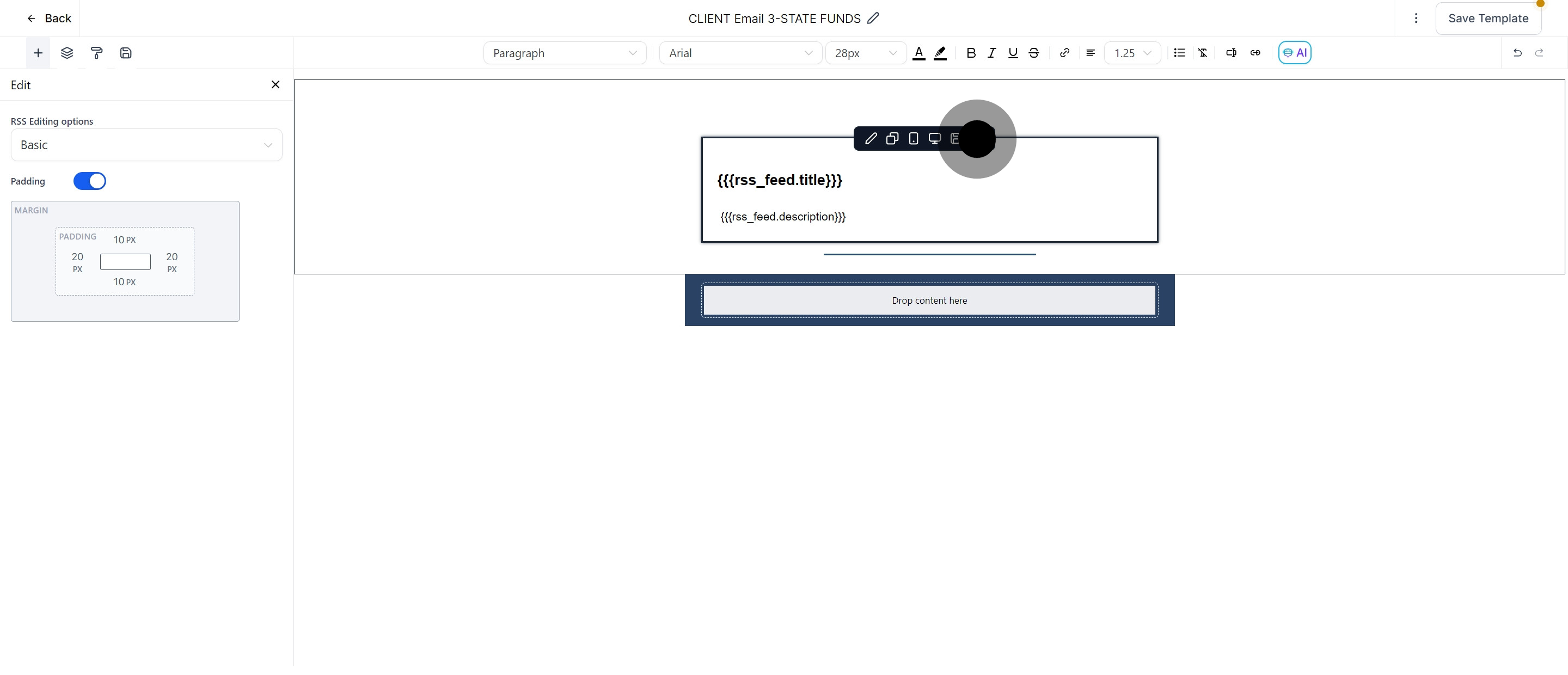Rename template via pencil icon

[873, 19]
